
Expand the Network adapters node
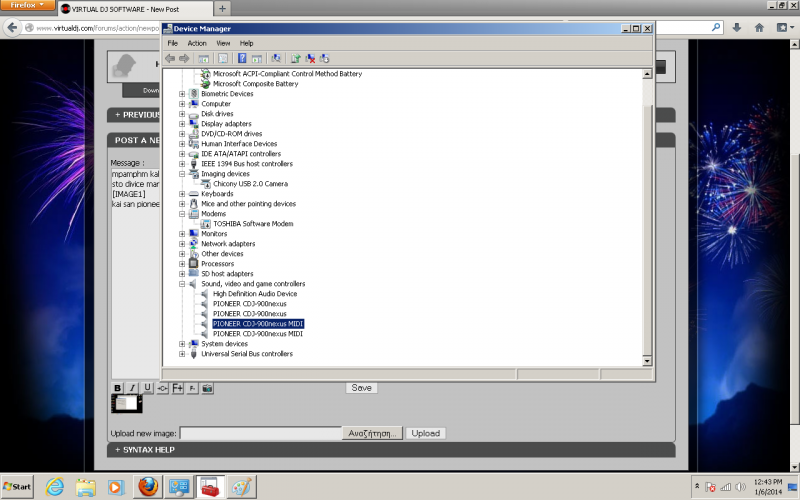click(x=182, y=244)
